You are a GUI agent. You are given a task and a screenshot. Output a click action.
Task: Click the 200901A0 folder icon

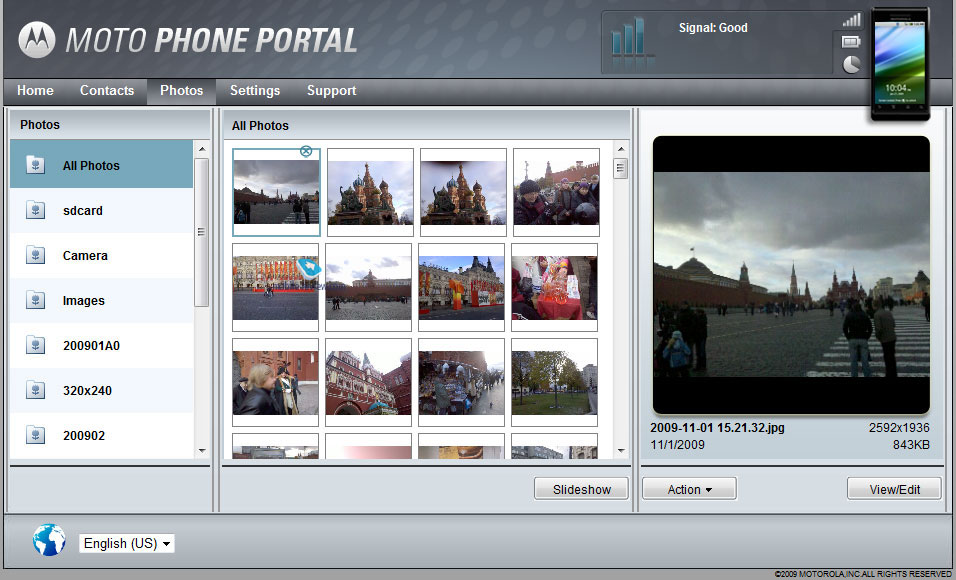tap(35, 345)
